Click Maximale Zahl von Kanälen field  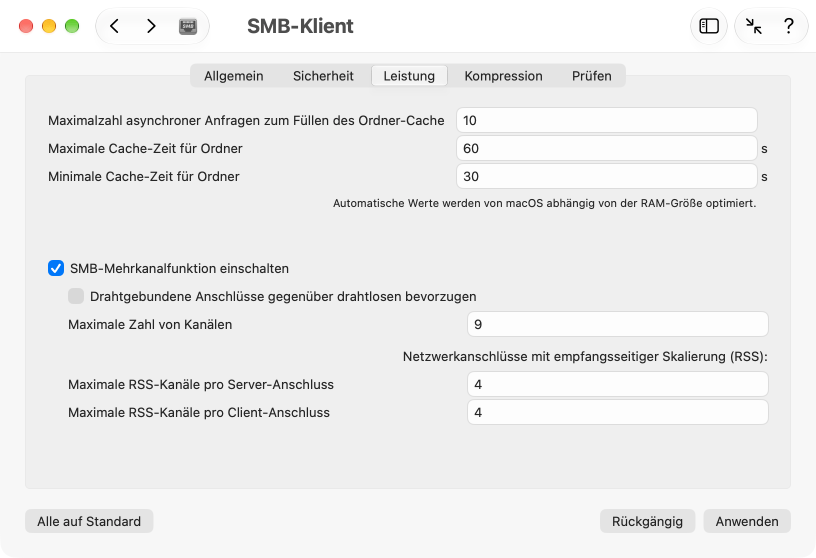tap(618, 324)
